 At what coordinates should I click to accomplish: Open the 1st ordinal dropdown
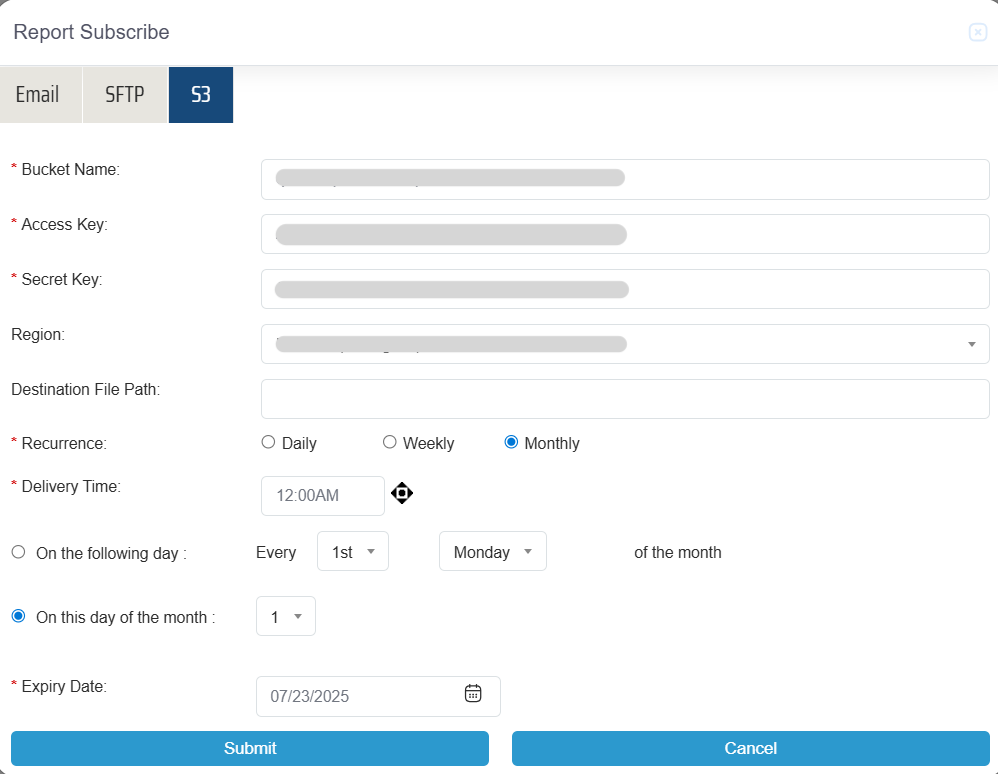pyautogui.click(x=352, y=552)
